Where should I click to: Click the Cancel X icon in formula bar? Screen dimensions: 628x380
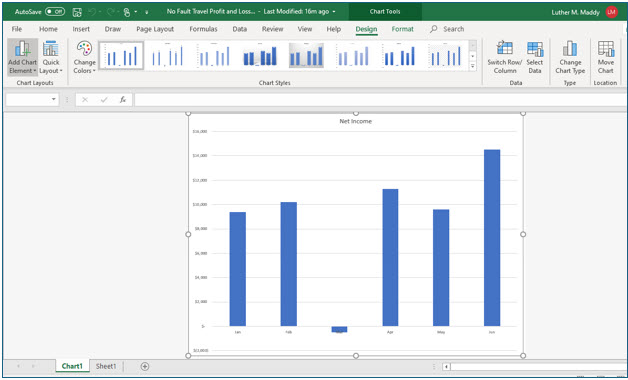85,100
